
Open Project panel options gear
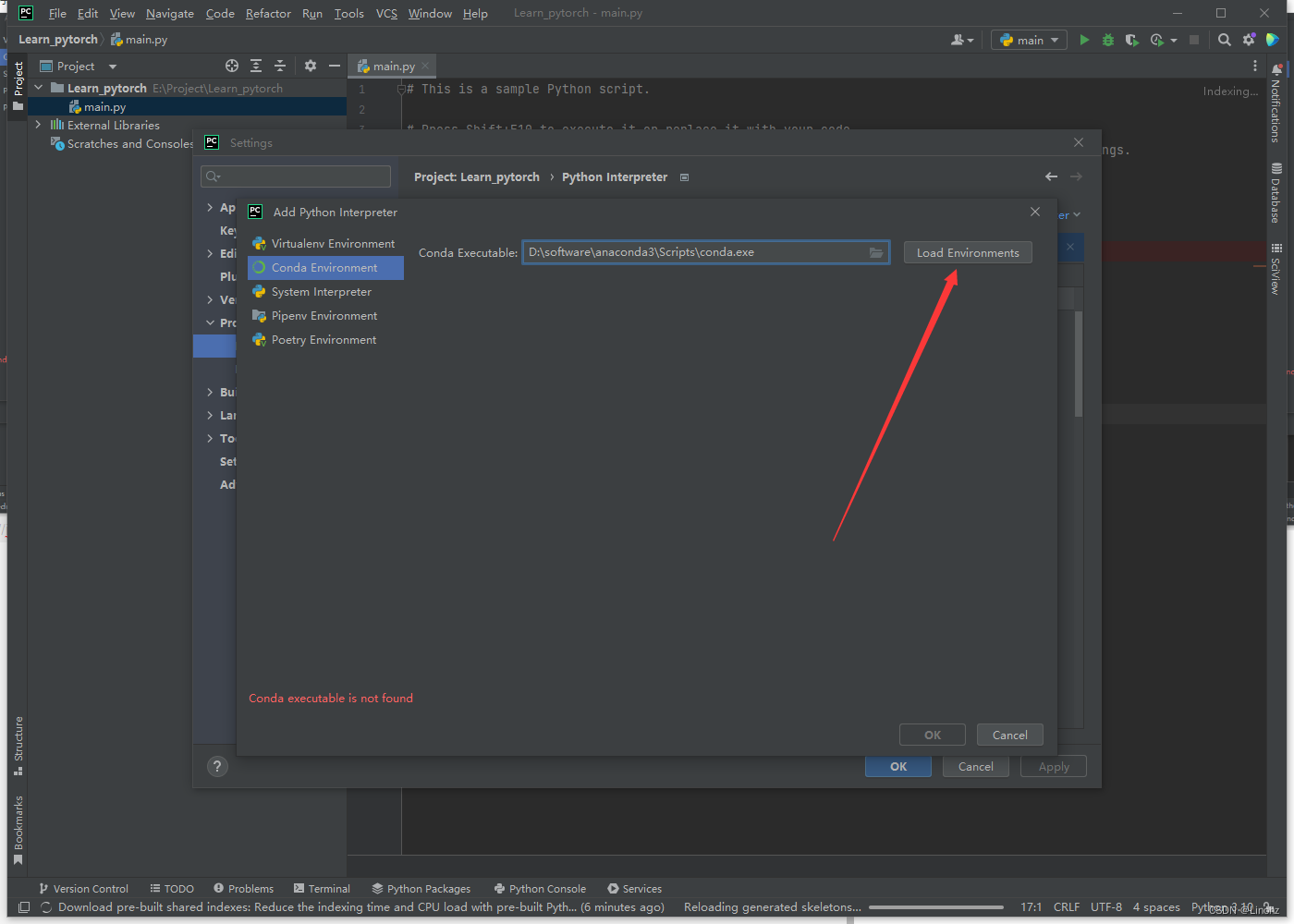click(x=311, y=66)
